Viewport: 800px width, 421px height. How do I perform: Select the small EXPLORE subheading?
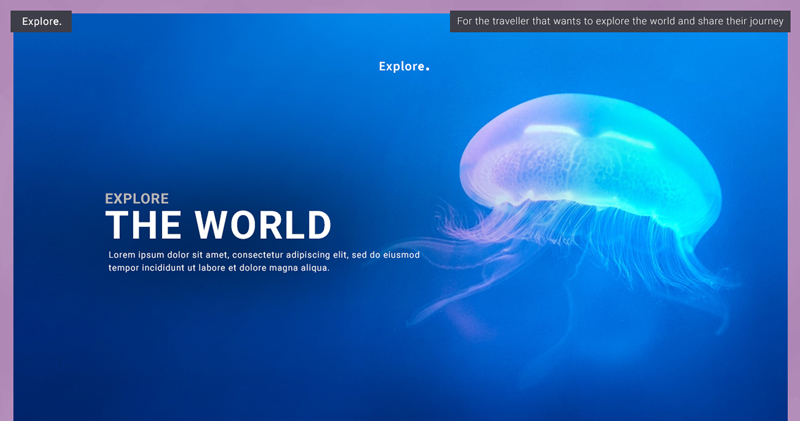point(137,199)
